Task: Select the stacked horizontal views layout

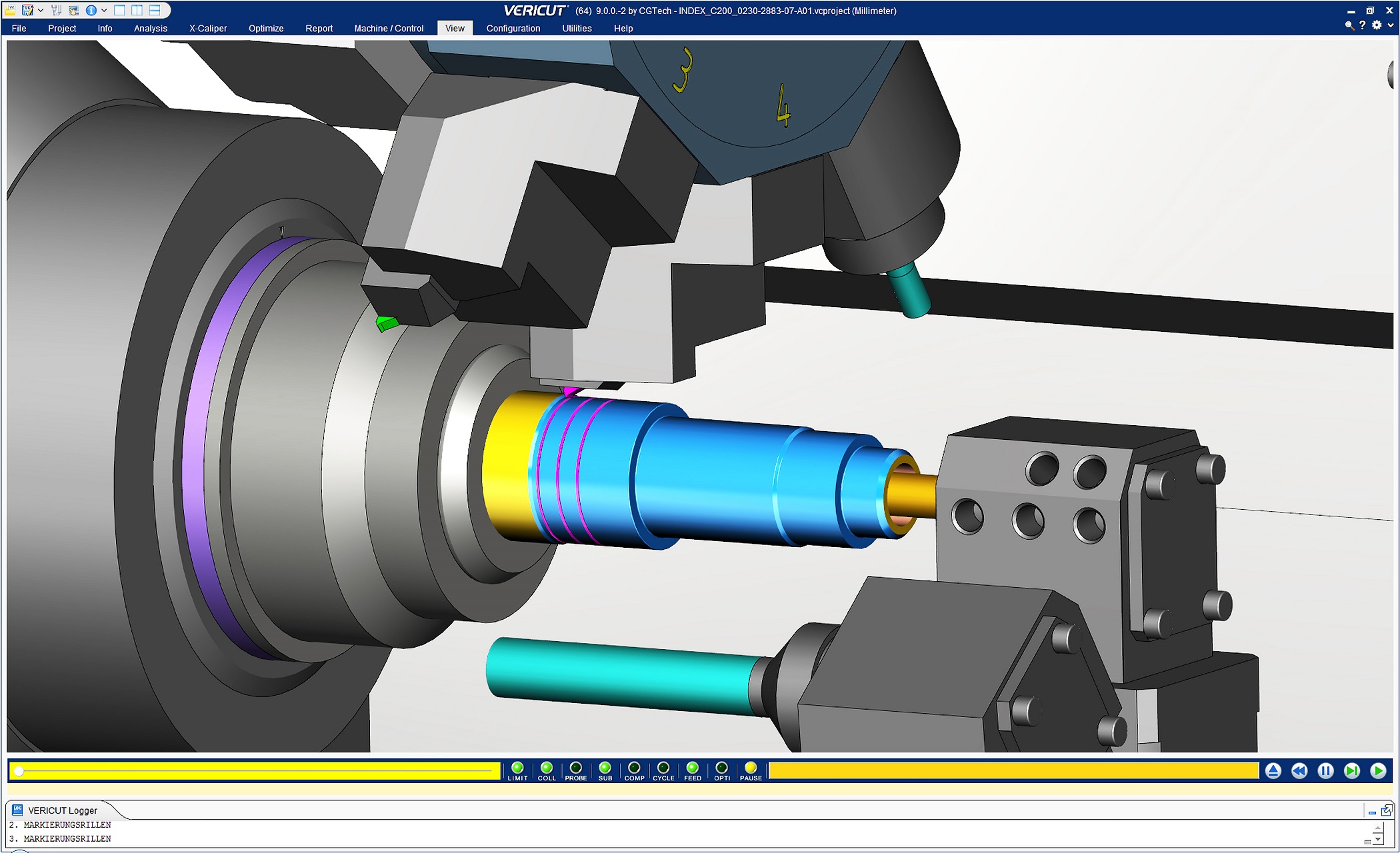Action: (154, 10)
